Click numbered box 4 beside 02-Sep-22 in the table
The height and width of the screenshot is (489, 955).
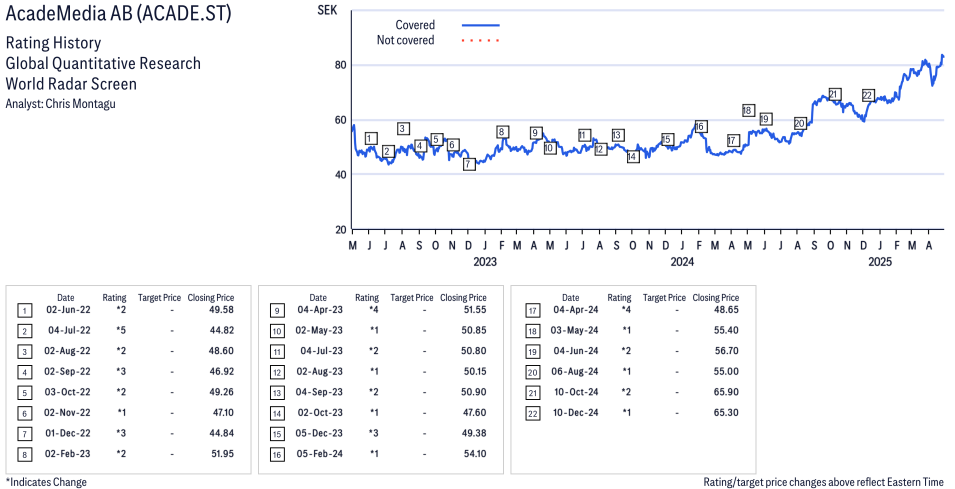tap(24, 373)
